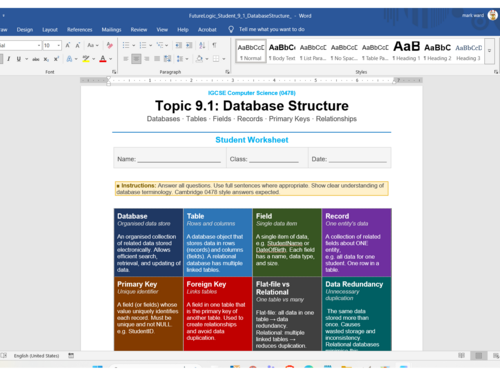Increase paragraph indent
This screenshot has width=500, height=375.
(189, 45)
